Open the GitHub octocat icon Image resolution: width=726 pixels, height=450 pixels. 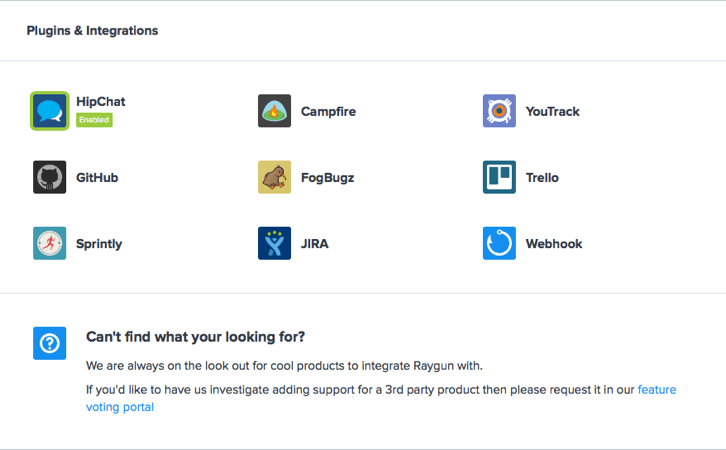coord(50,177)
